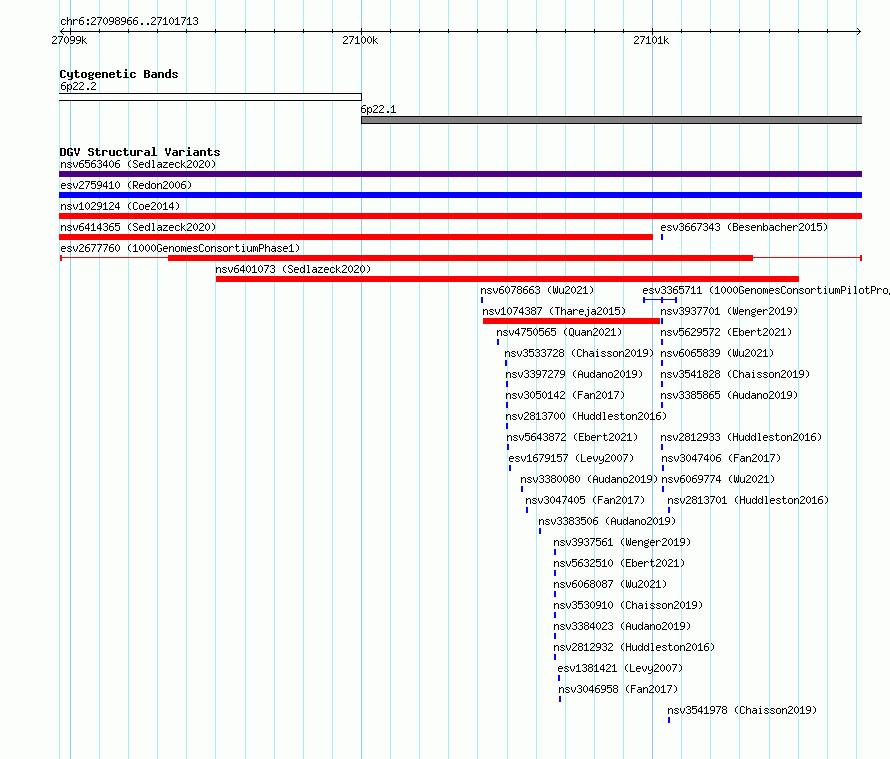Viewport: 890px width, 759px height.
Task: Open nsv1074387 (Thareja2015) variant
Action: pos(554,311)
